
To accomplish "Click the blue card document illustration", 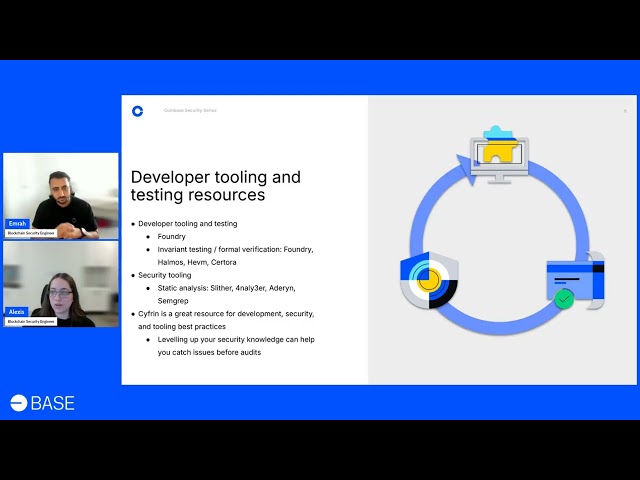I will (576, 280).
